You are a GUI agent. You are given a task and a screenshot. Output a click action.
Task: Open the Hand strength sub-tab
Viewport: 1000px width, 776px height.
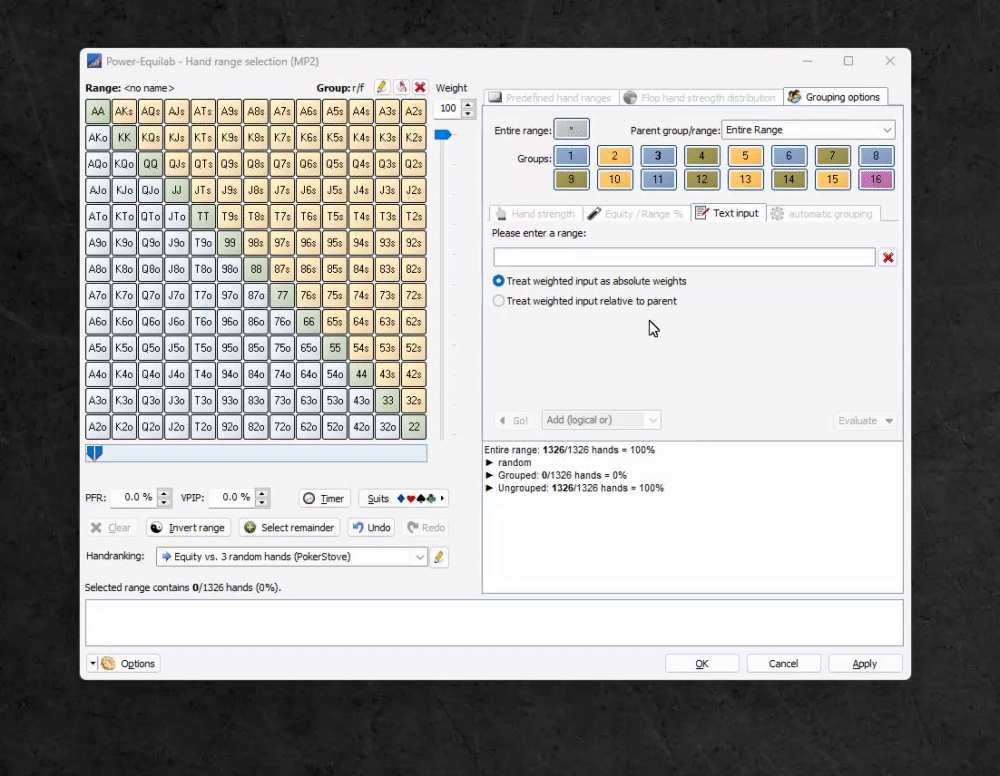(536, 214)
